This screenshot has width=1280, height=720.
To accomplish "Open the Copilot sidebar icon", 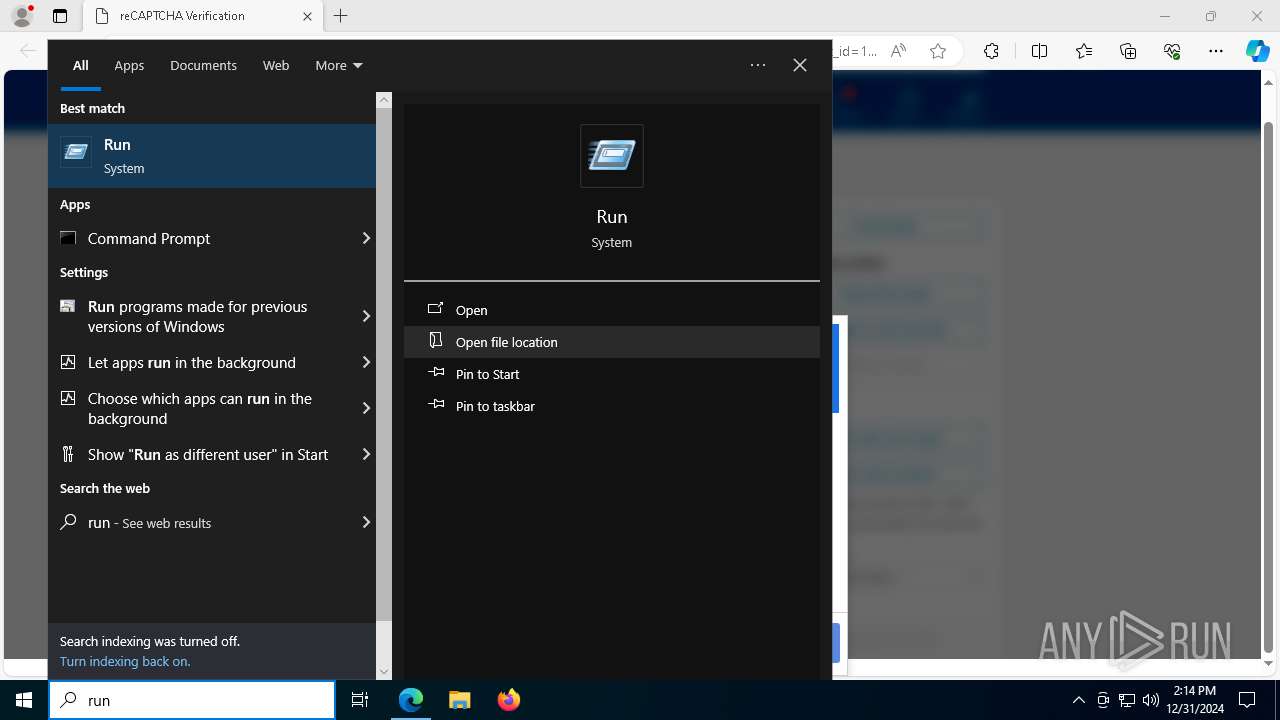I will [x=1258, y=51].
